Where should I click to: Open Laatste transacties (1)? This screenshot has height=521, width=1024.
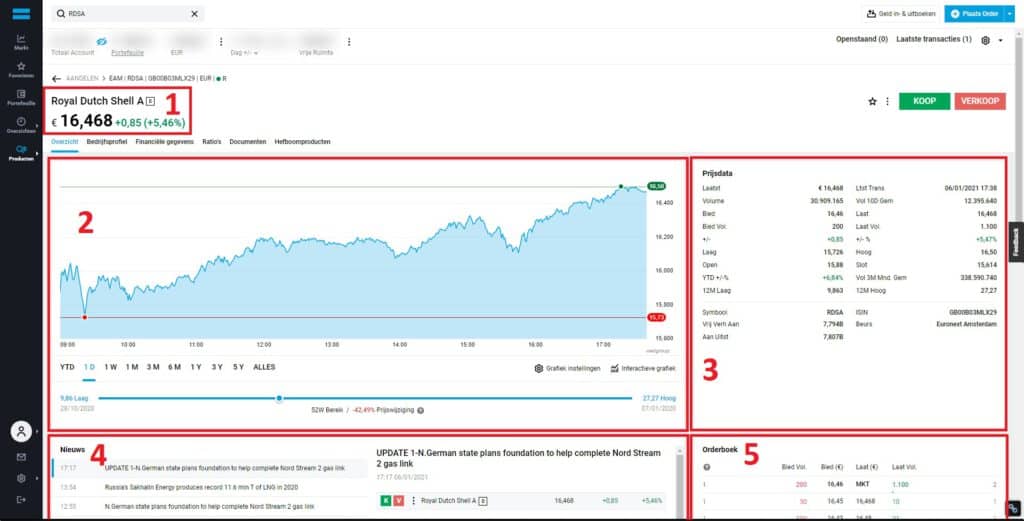point(934,39)
